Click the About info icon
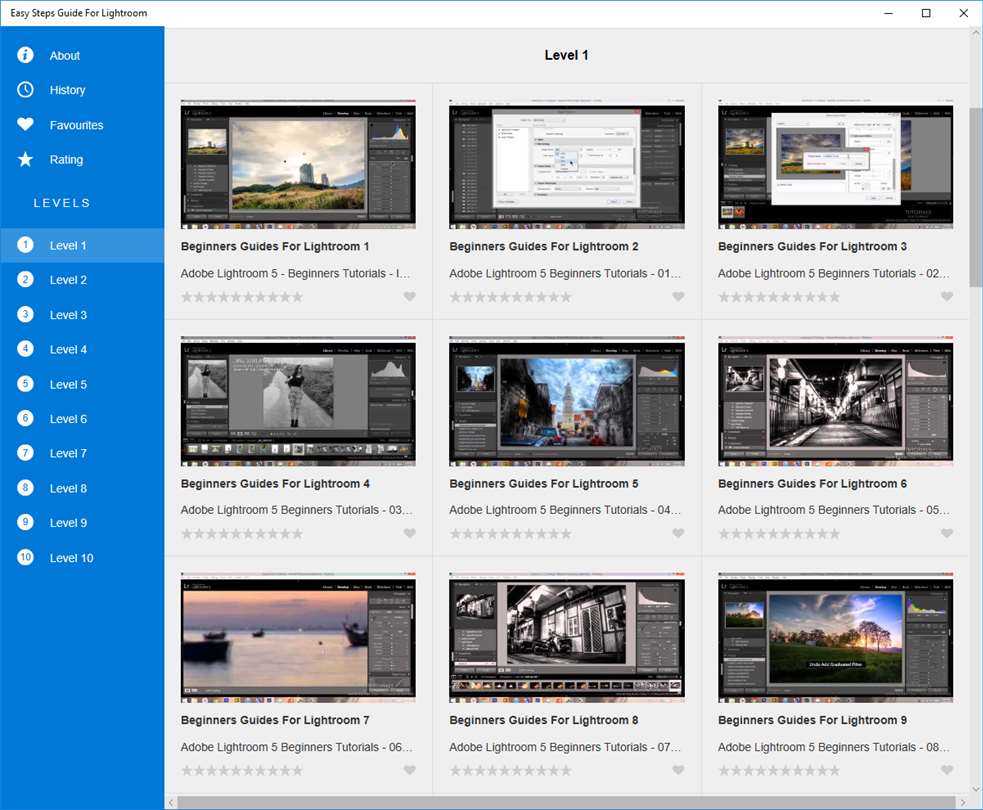 pos(26,55)
